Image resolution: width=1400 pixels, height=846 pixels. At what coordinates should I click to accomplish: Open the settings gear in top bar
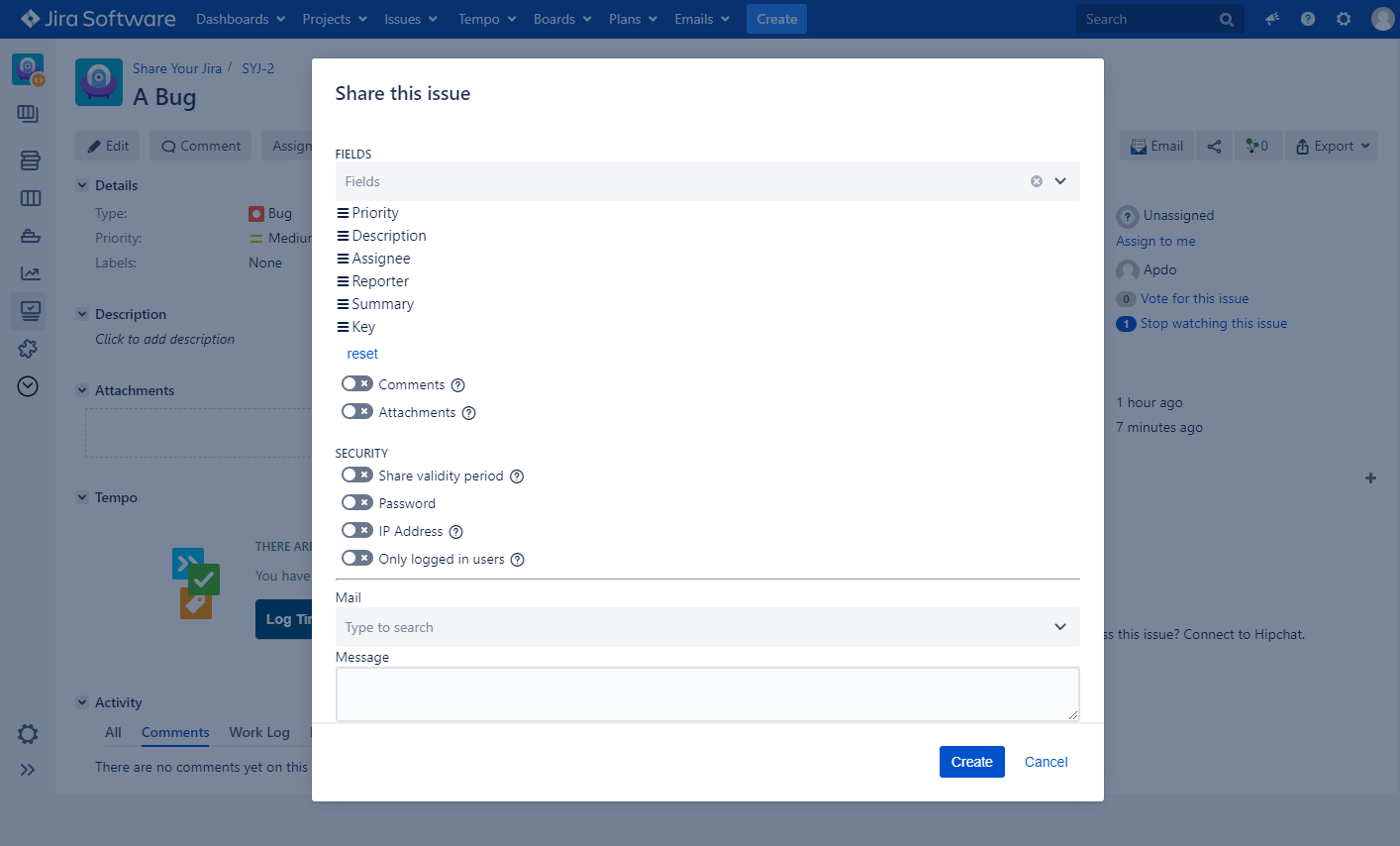pyautogui.click(x=1344, y=19)
